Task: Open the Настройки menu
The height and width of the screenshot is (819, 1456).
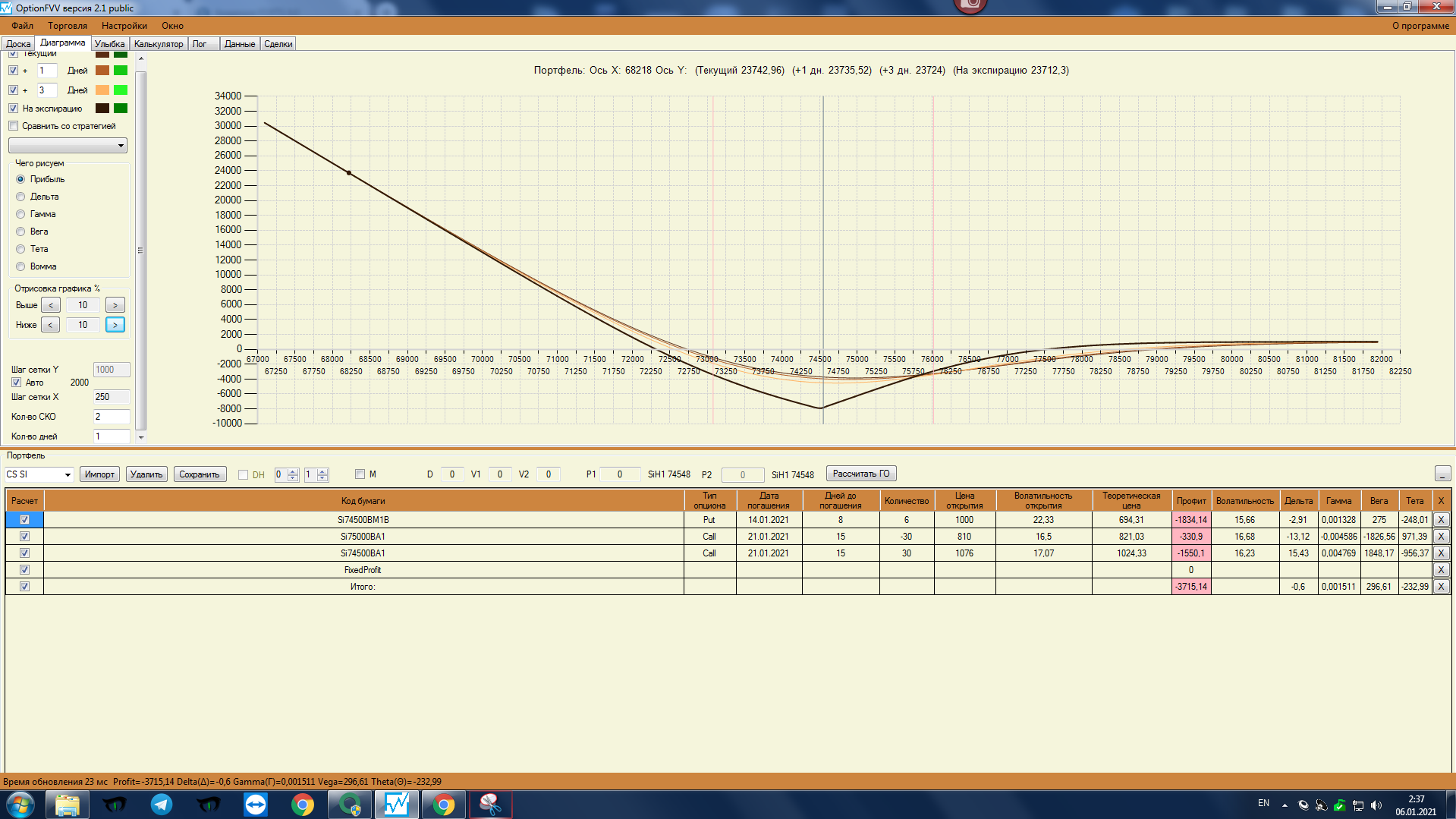Action: pyautogui.click(x=124, y=26)
